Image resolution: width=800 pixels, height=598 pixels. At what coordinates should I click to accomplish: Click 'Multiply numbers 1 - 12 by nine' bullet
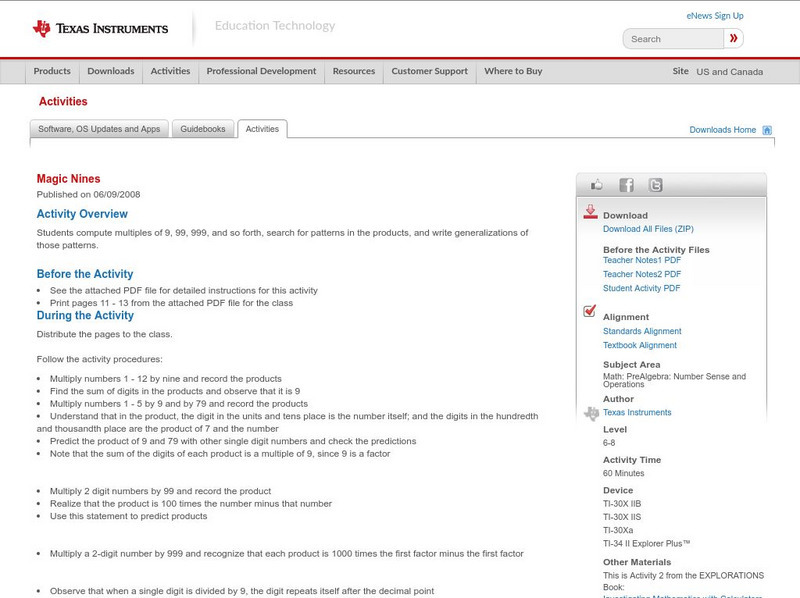[166, 379]
